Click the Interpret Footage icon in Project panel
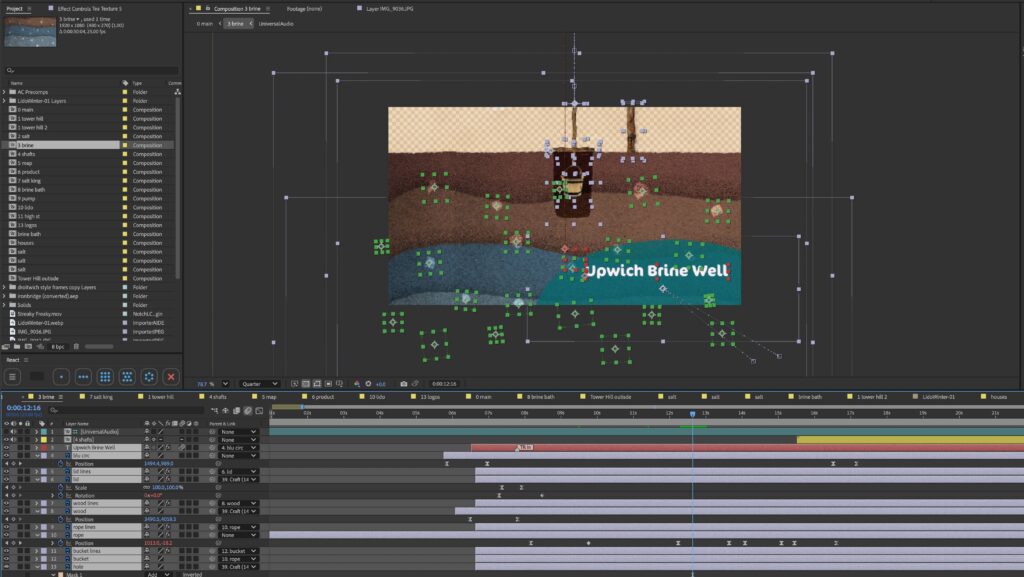Viewport: 1024px width, 577px height. [6, 347]
